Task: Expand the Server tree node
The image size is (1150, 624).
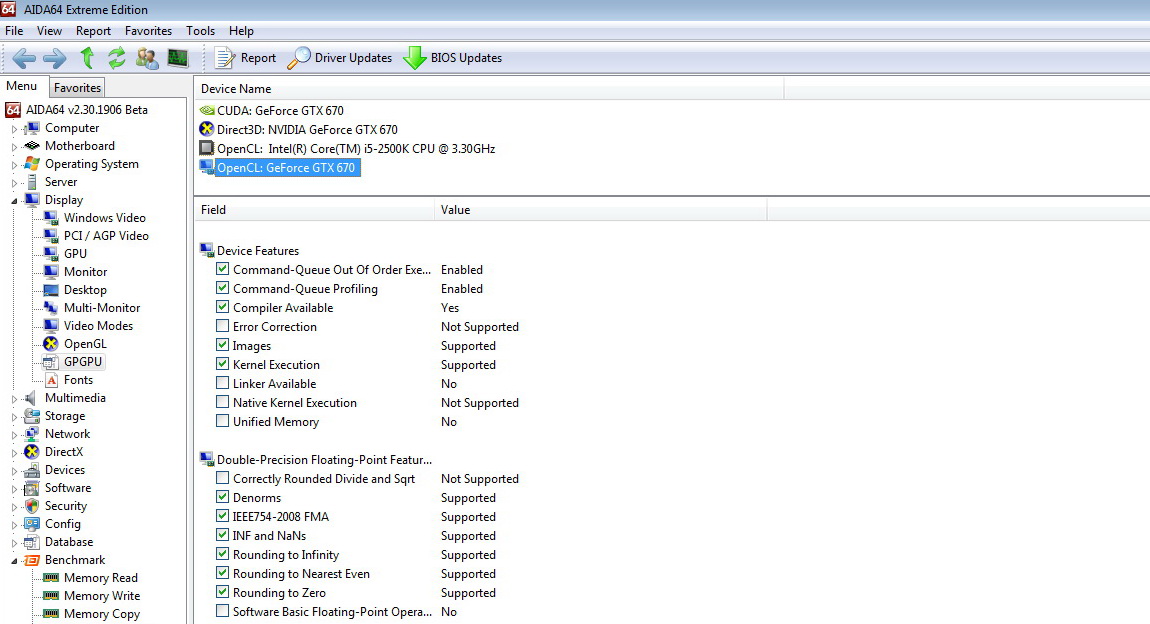Action: pos(14,182)
